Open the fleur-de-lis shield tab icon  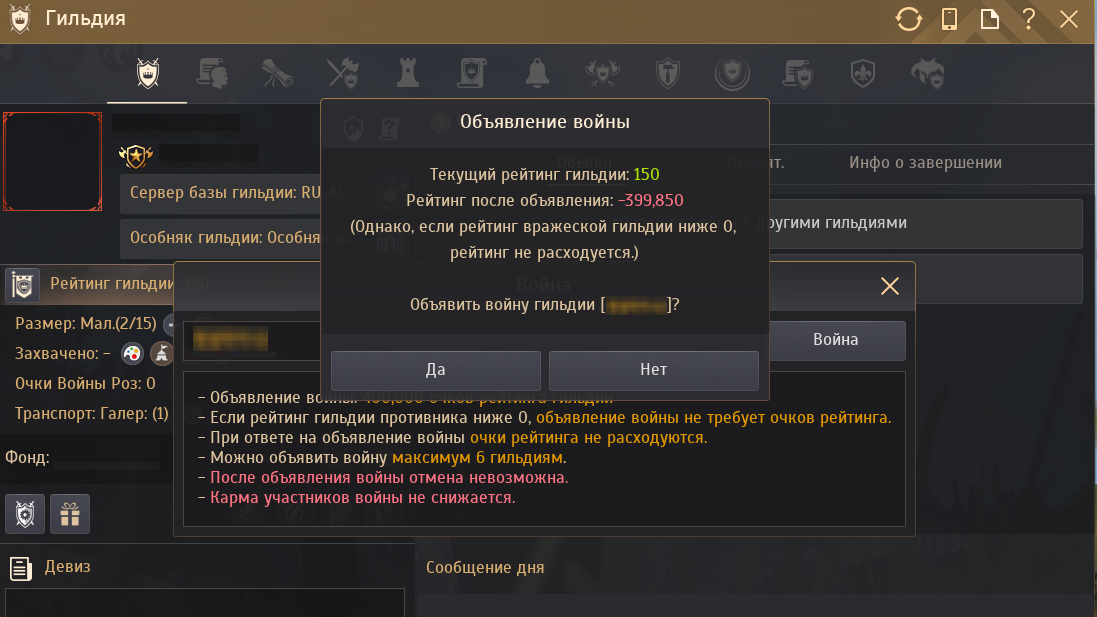[x=863, y=73]
